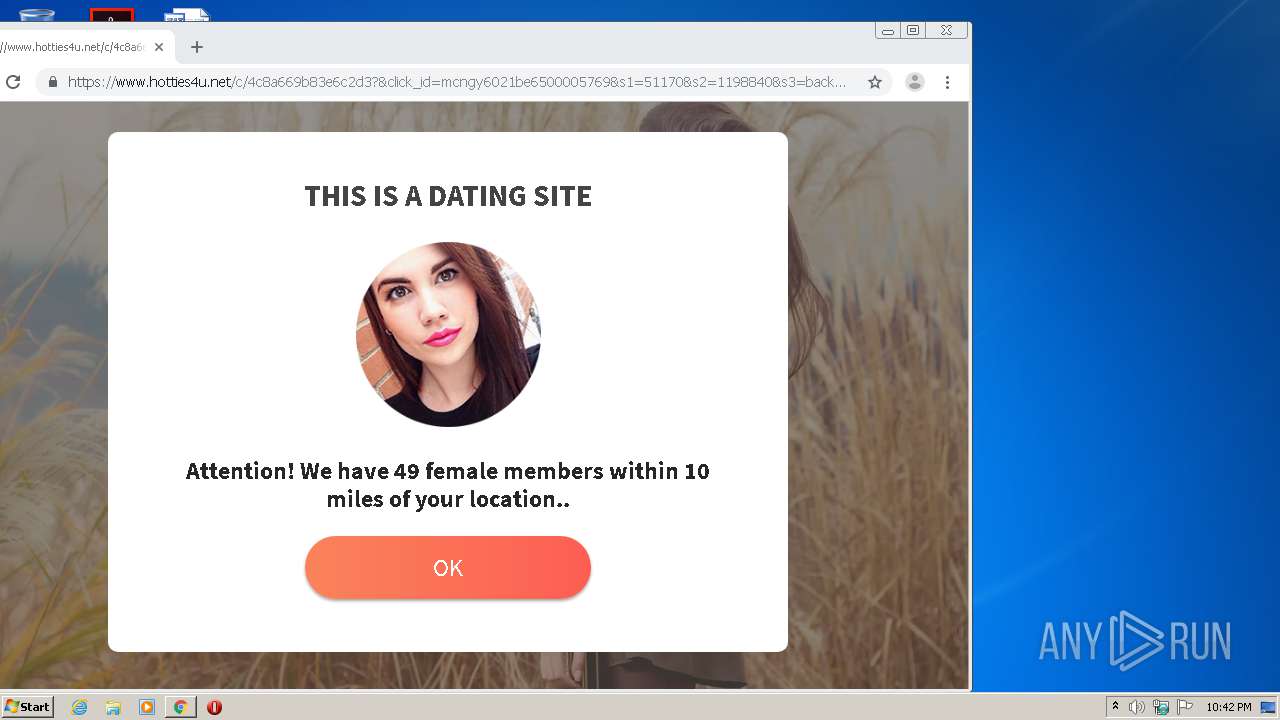The width and height of the screenshot is (1280, 720).
Task: Open the Windows Start menu
Action: click(x=27, y=707)
